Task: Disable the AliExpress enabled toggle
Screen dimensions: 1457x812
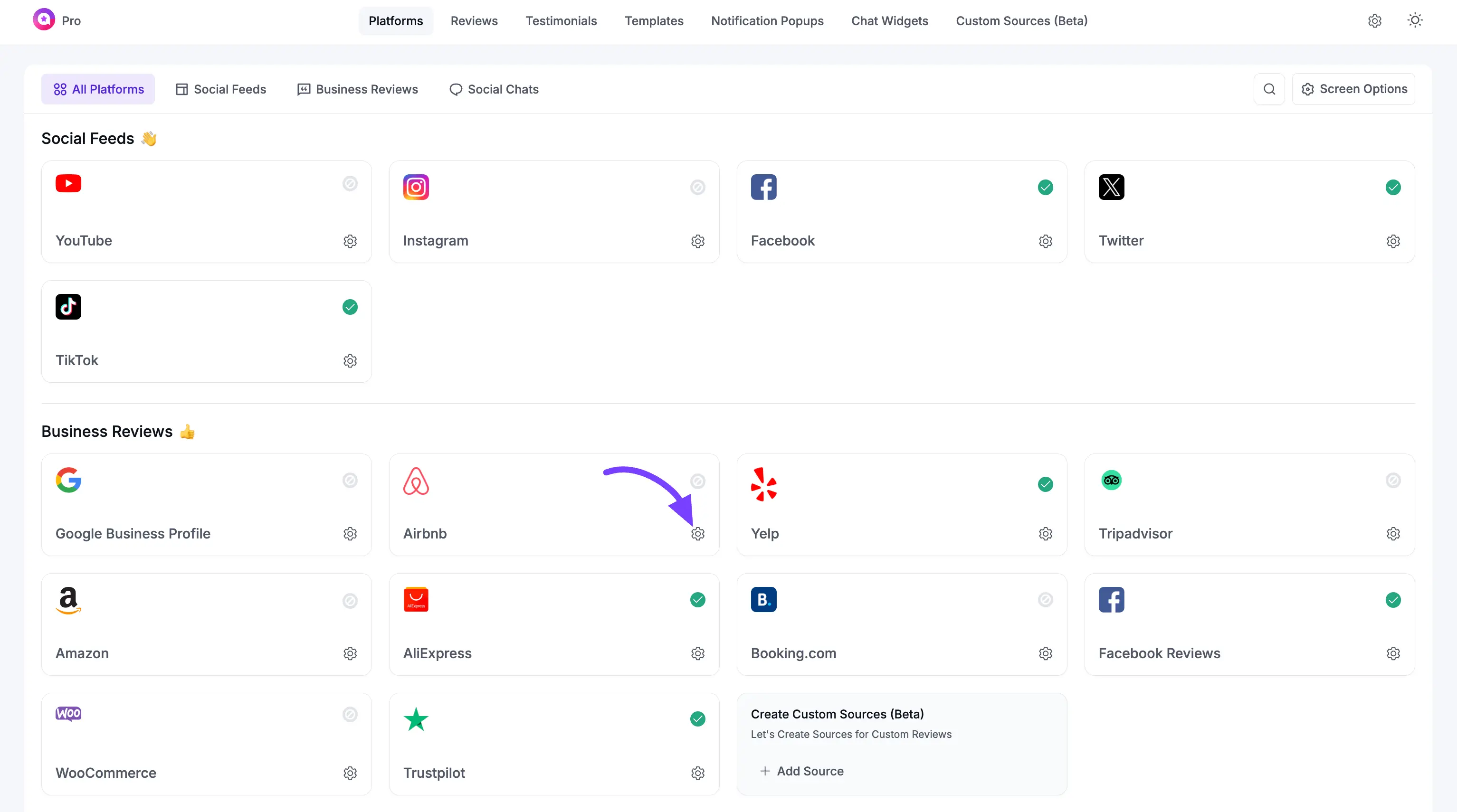Action: coord(698,600)
